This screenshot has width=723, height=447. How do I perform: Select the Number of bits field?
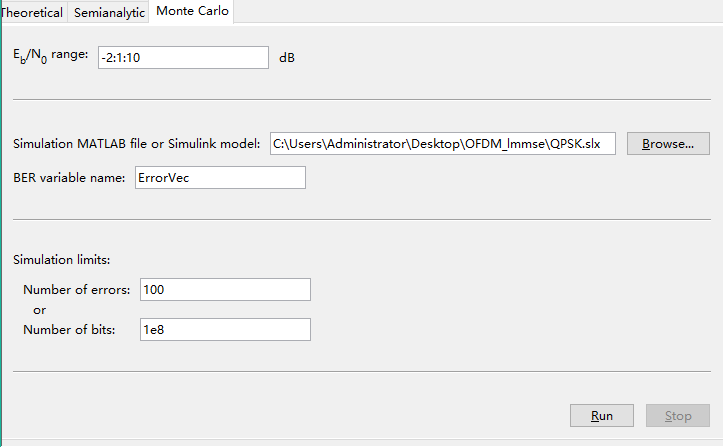point(225,329)
